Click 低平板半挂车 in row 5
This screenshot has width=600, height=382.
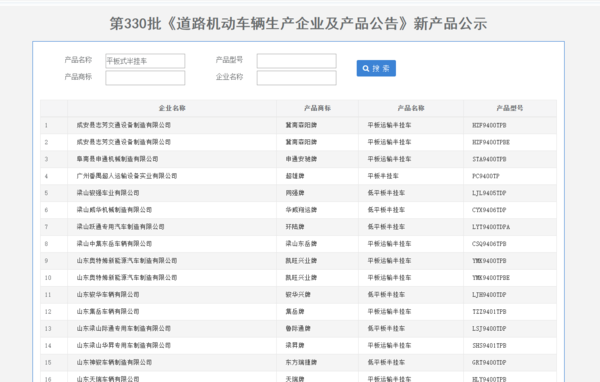point(386,193)
